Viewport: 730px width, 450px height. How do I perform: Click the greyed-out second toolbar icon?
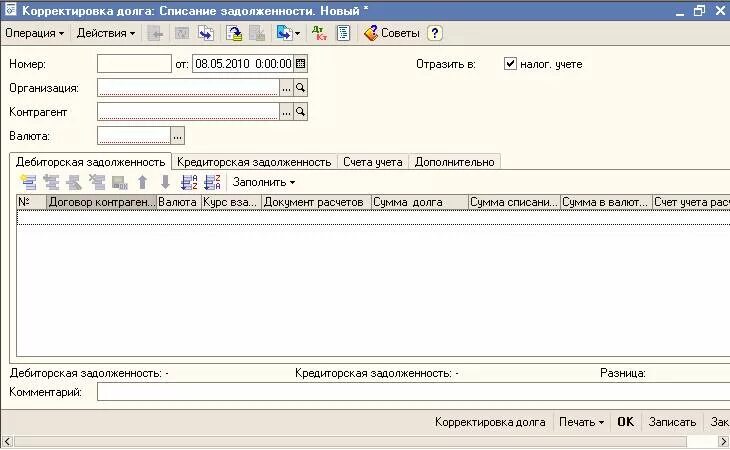click(x=181, y=33)
